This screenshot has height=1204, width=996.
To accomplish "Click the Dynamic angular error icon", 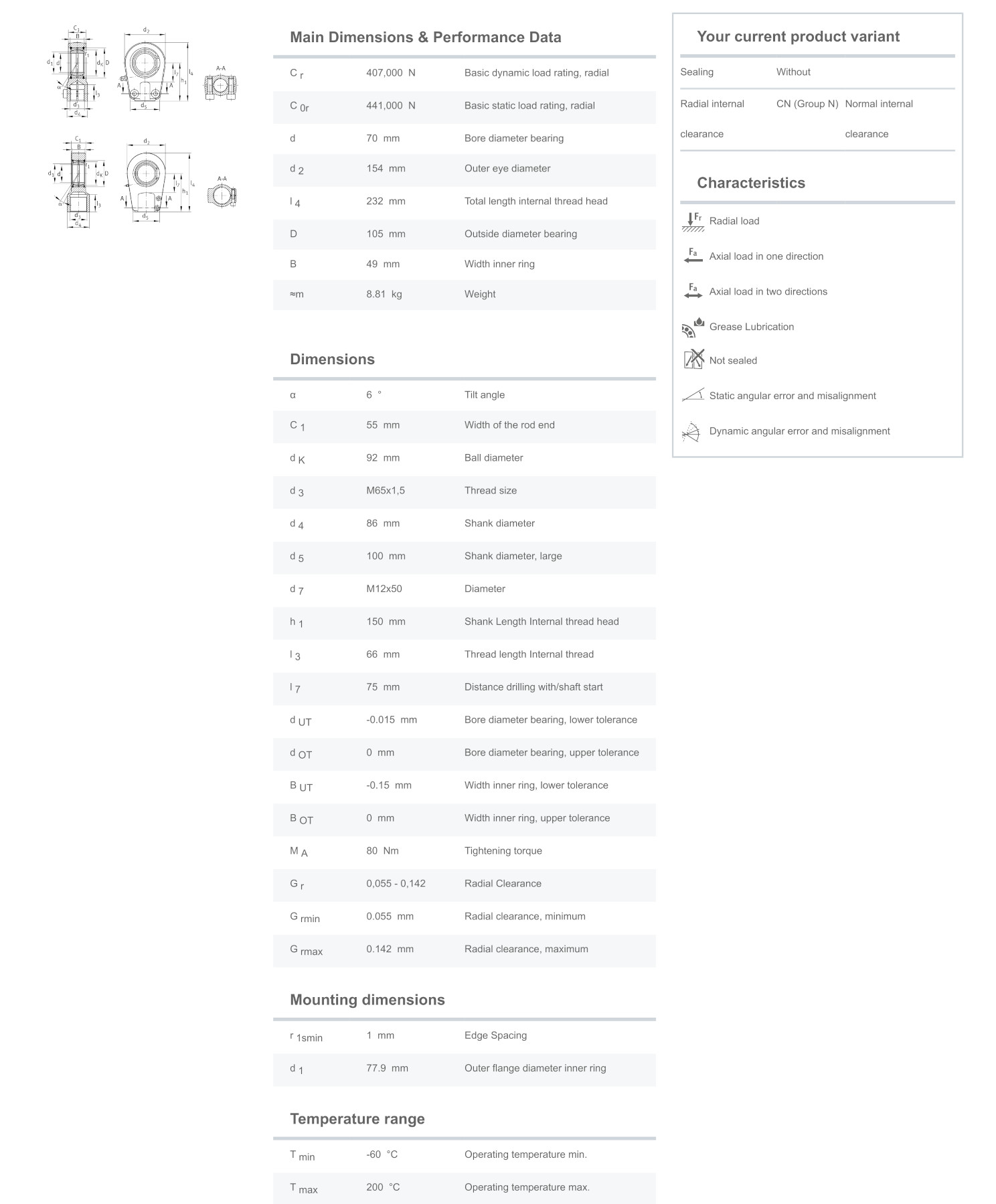I will tap(691, 431).
